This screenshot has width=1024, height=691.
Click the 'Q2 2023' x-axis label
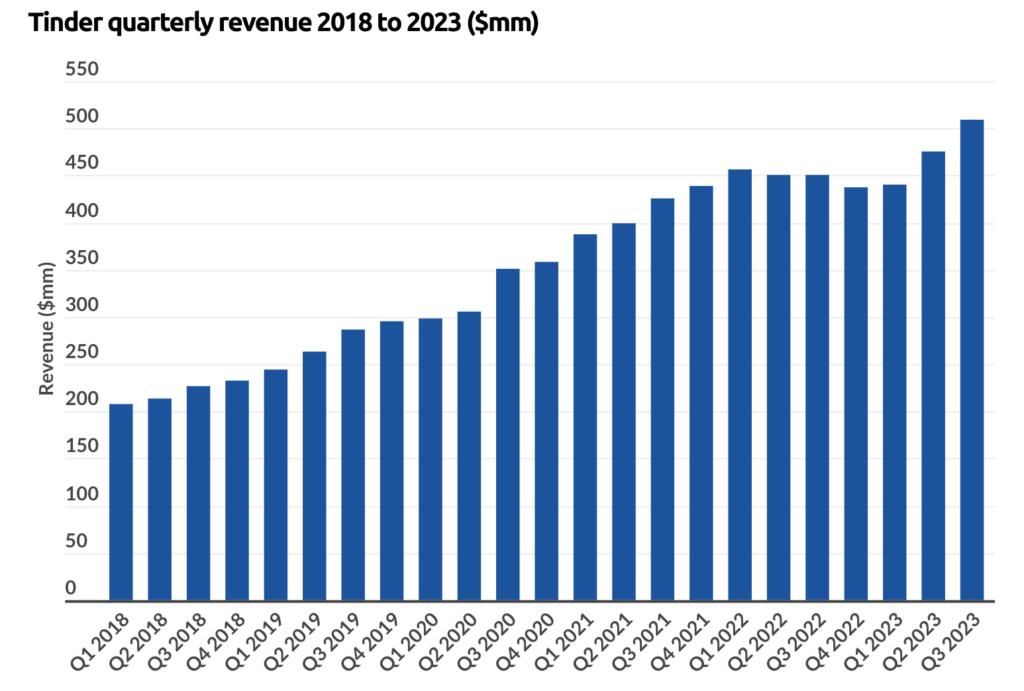click(912, 642)
